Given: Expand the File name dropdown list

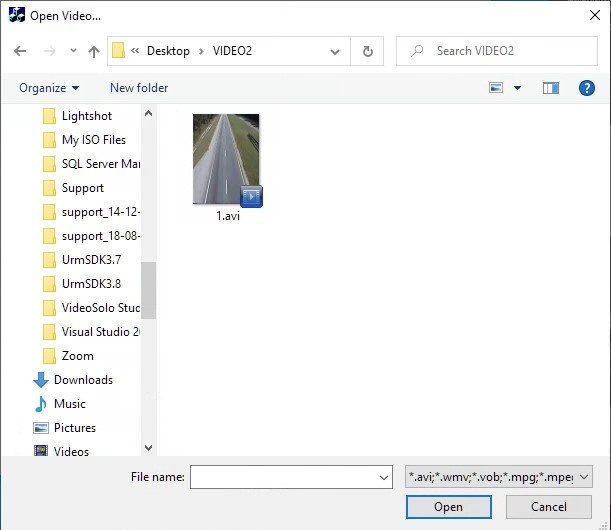Looking at the screenshot, I should (383, 477).
